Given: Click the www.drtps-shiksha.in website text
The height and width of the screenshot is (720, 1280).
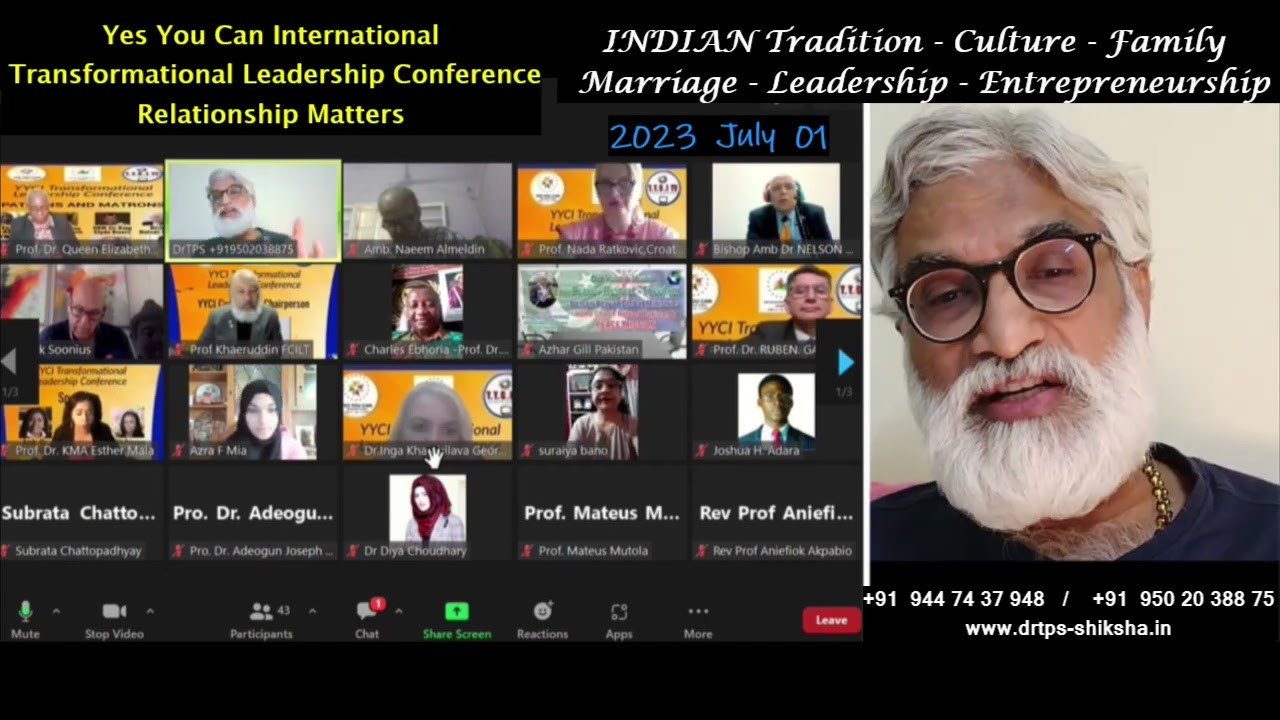Looking at the screenshot, I should [1068, 629].
